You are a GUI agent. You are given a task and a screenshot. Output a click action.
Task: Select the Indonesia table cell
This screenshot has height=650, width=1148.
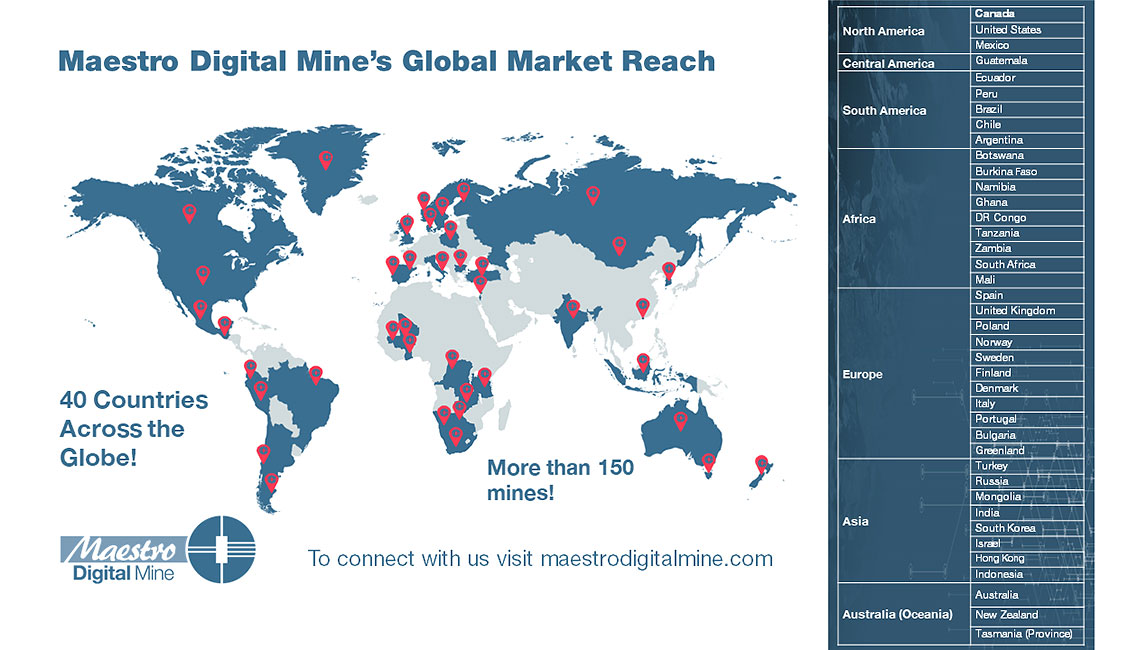(1027, 575)
